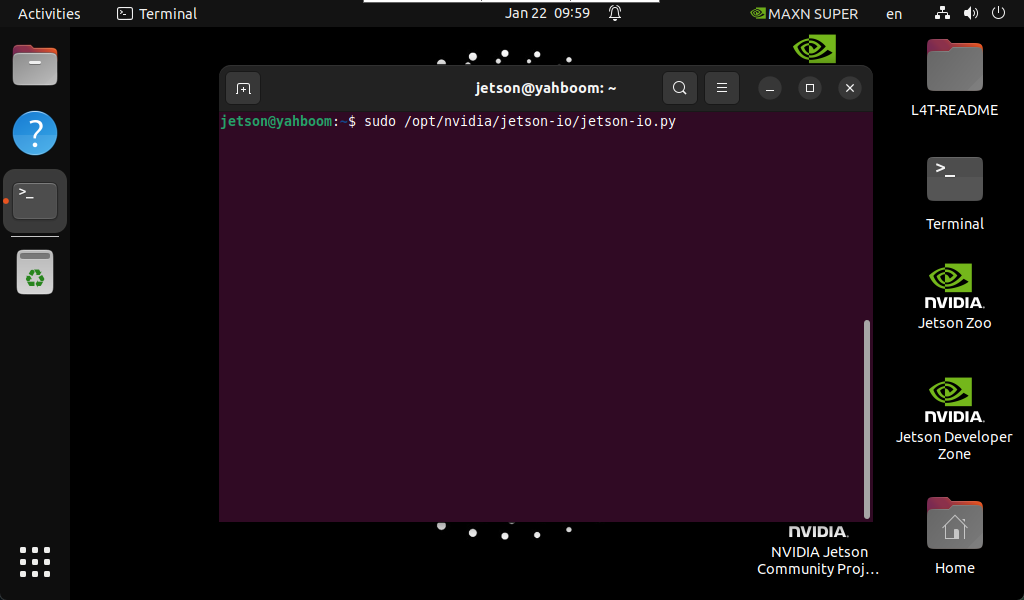The height and width of the screenshot is (600, 1024).
Task: Open the en input source selector
Action: [x=894, y=13]
